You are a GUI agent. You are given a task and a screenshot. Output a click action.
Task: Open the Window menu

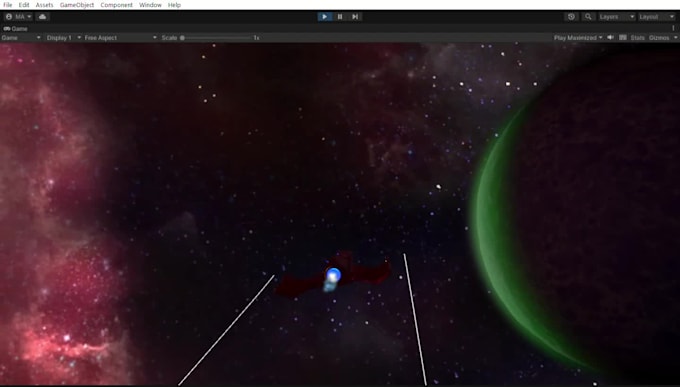150,5
